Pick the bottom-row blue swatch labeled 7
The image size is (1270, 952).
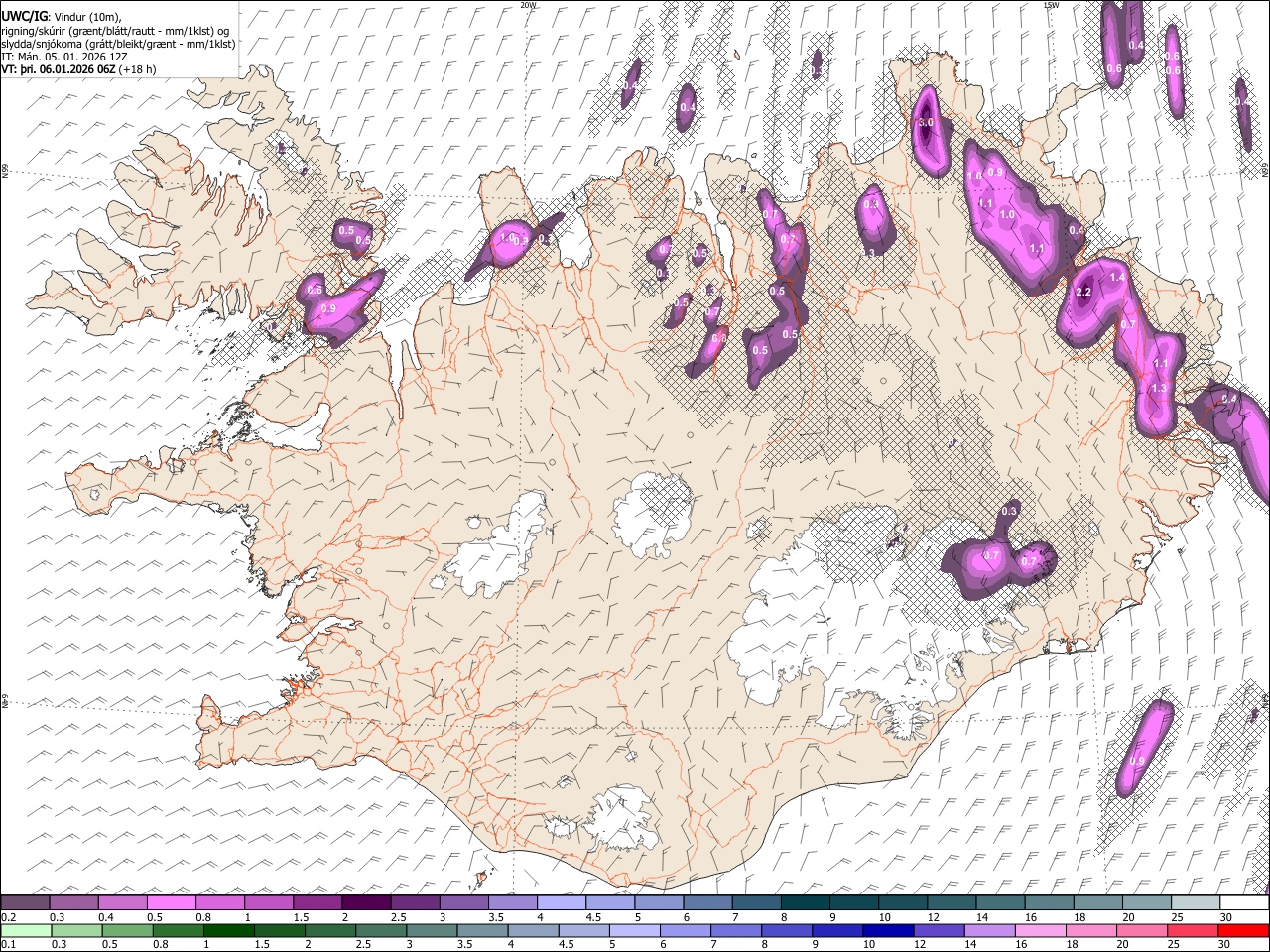point(737,930)
